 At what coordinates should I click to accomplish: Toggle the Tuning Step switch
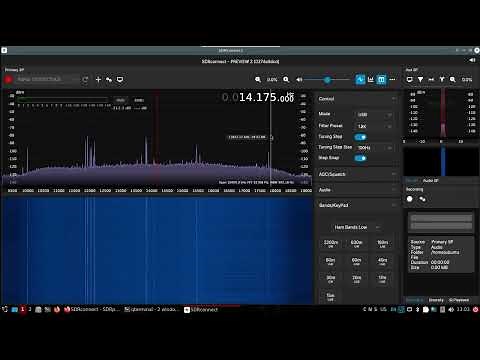pos(360,137)
